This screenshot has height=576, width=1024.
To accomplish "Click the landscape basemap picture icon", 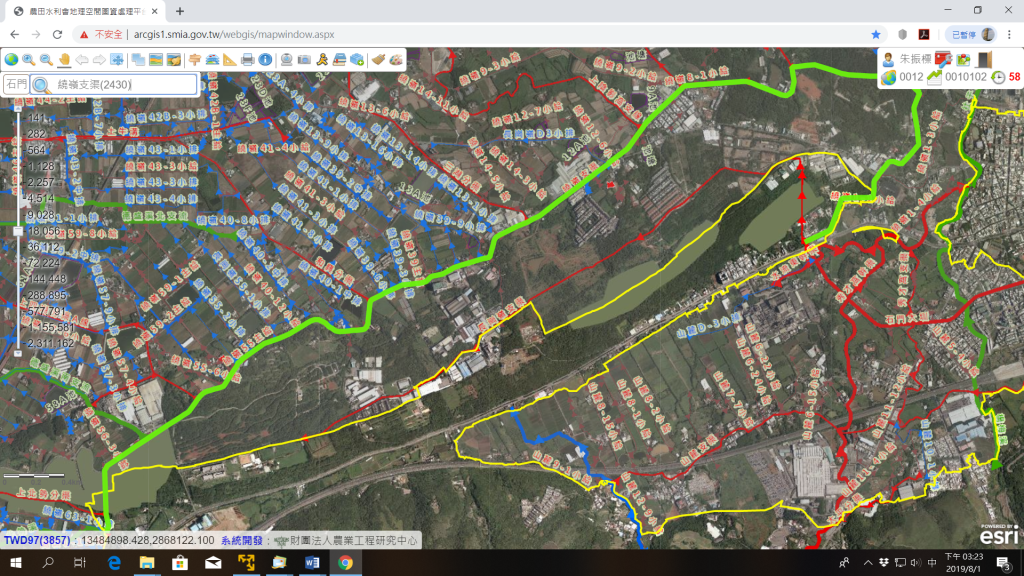I will coord(156,59).
